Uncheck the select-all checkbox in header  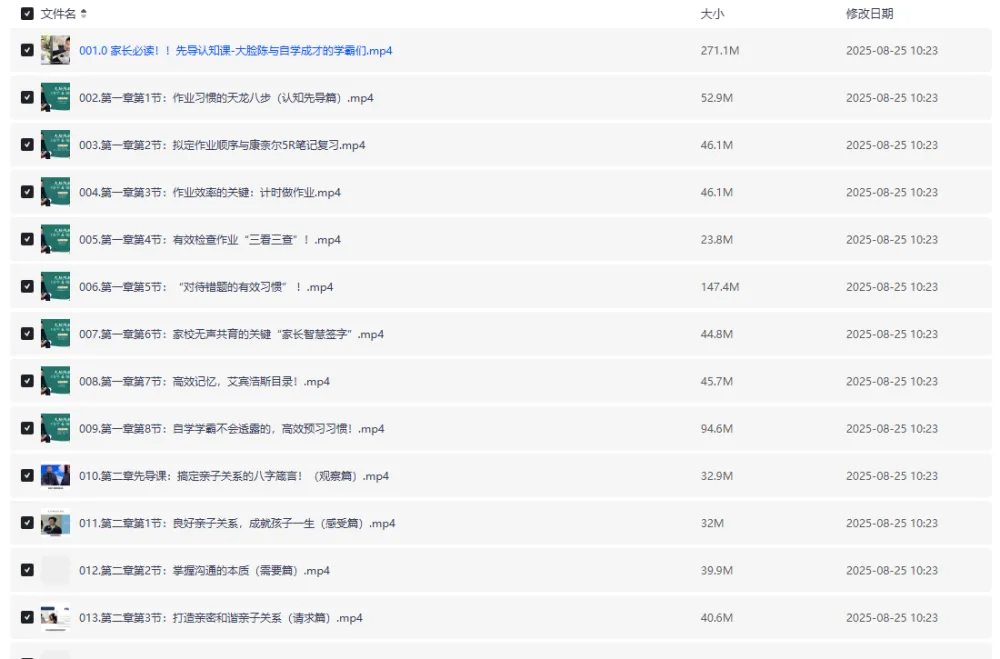coord(28,15)
